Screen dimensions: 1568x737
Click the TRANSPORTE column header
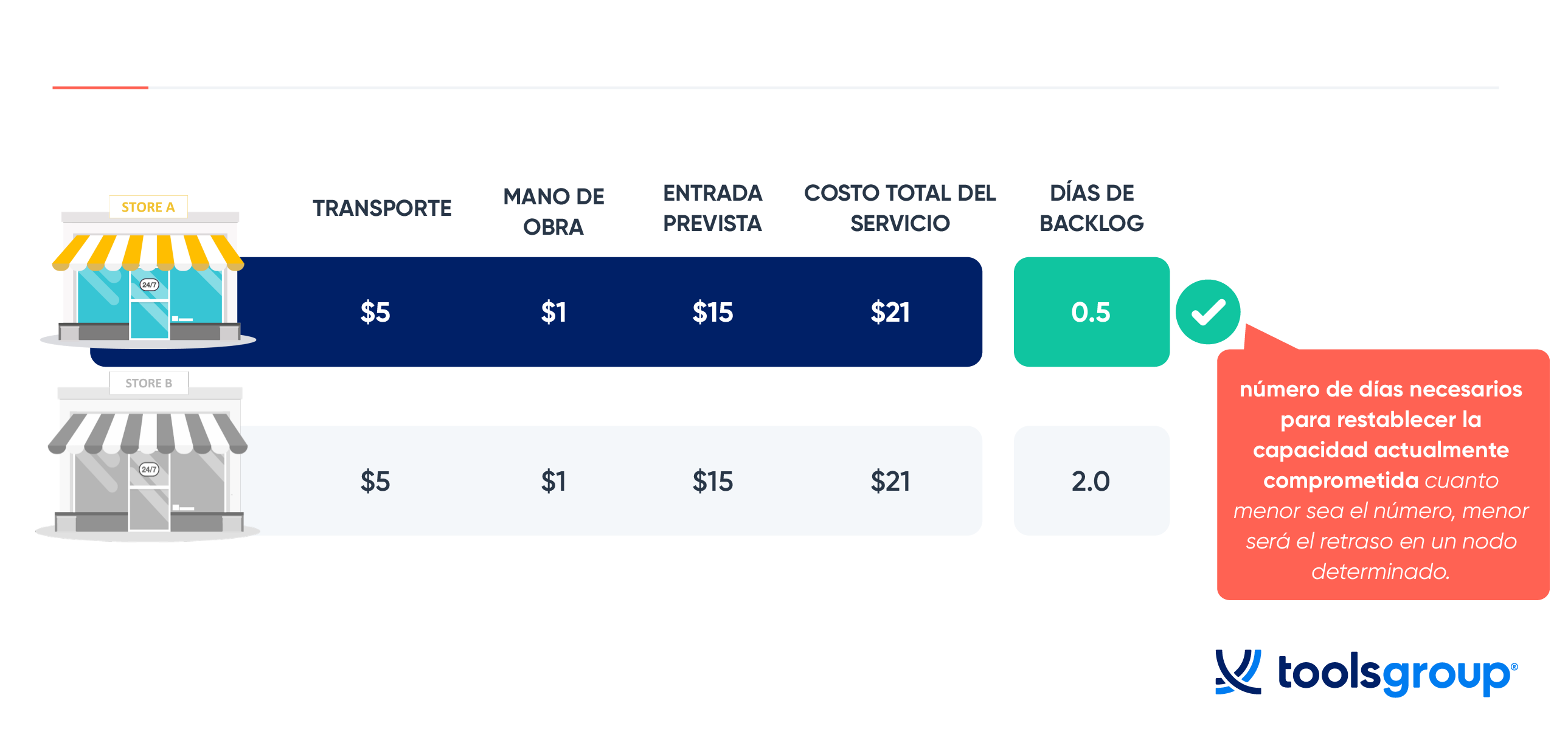381,208
